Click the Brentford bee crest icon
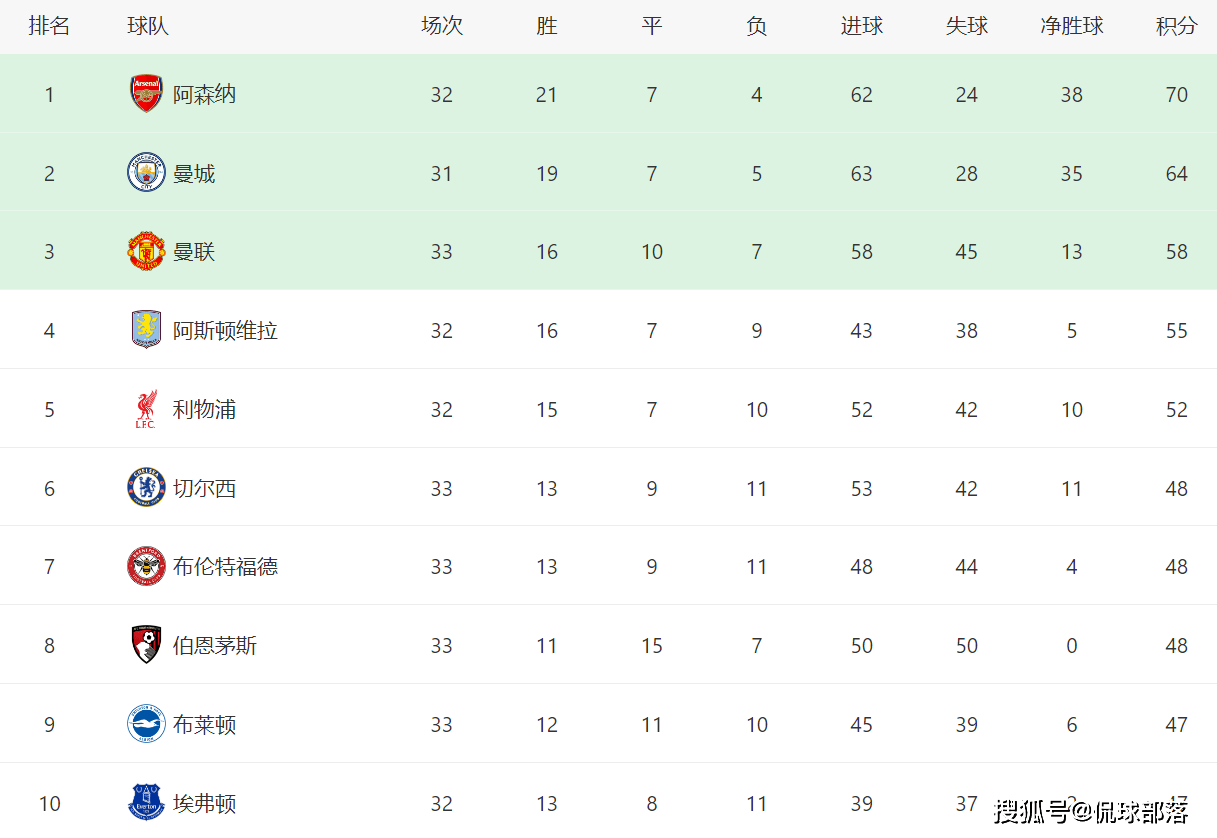The image size is (1217, 838). click(x=146, y=567)
